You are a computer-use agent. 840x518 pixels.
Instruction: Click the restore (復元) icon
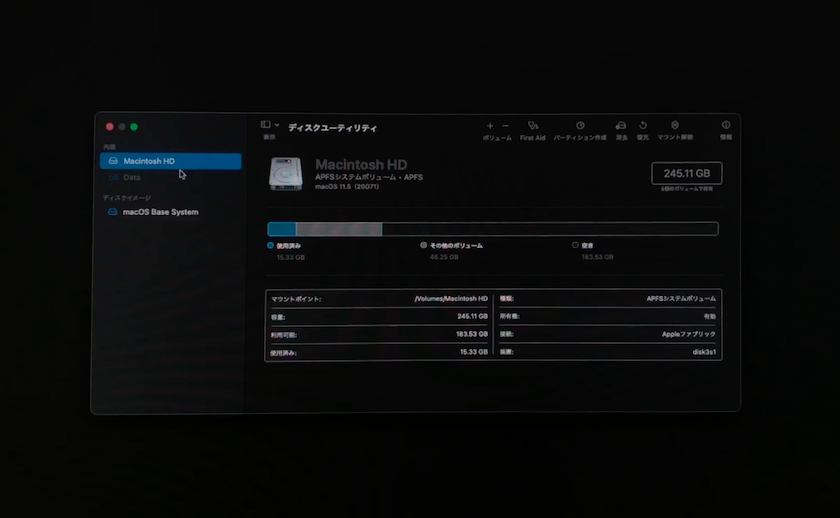[643, 125]
